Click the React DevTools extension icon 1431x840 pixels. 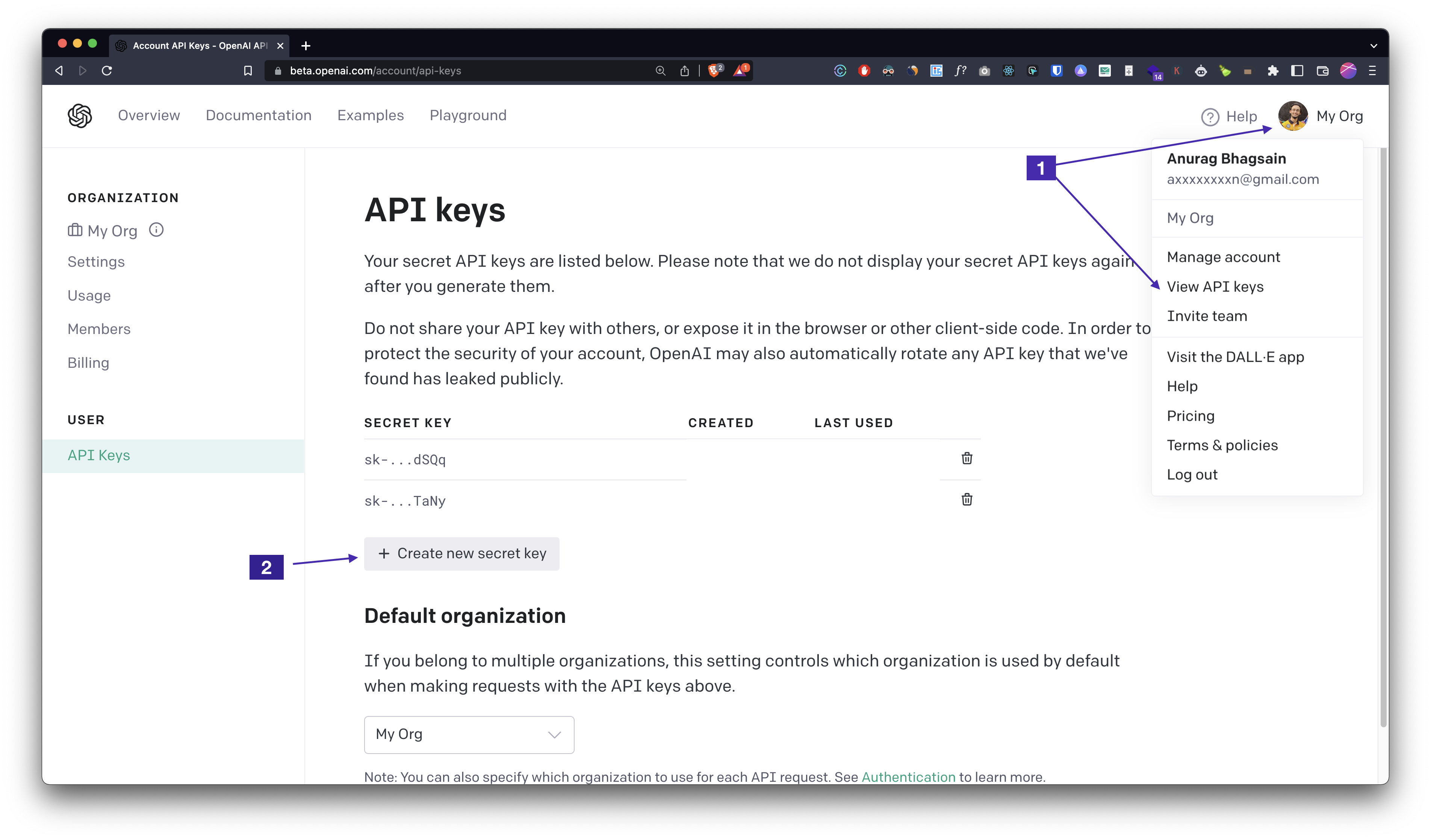point(1008,70)
